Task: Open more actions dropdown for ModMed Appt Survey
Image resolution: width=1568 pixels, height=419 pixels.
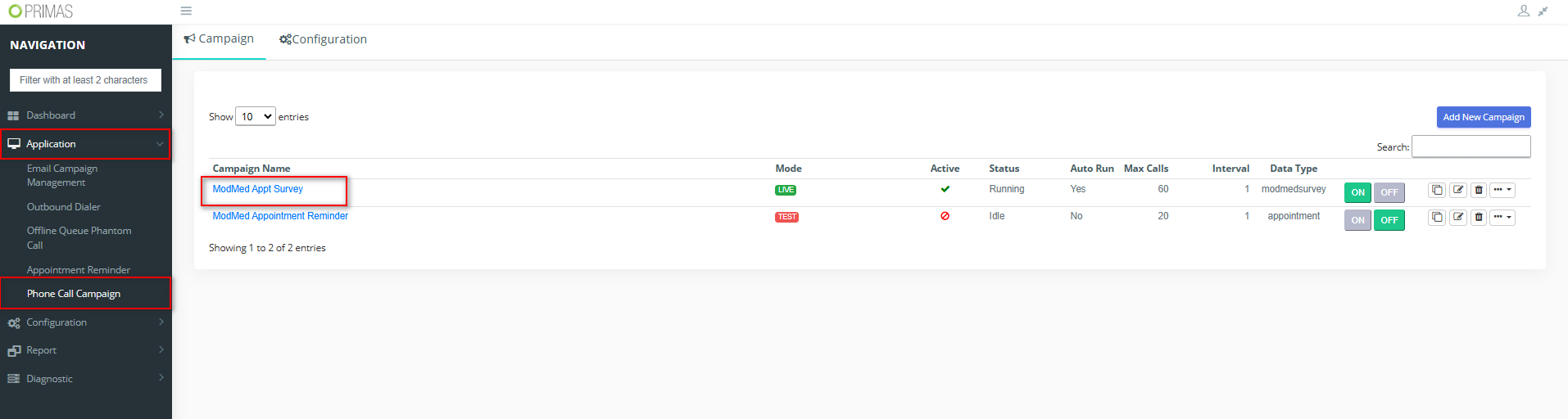Action: tap(1502, 190)
